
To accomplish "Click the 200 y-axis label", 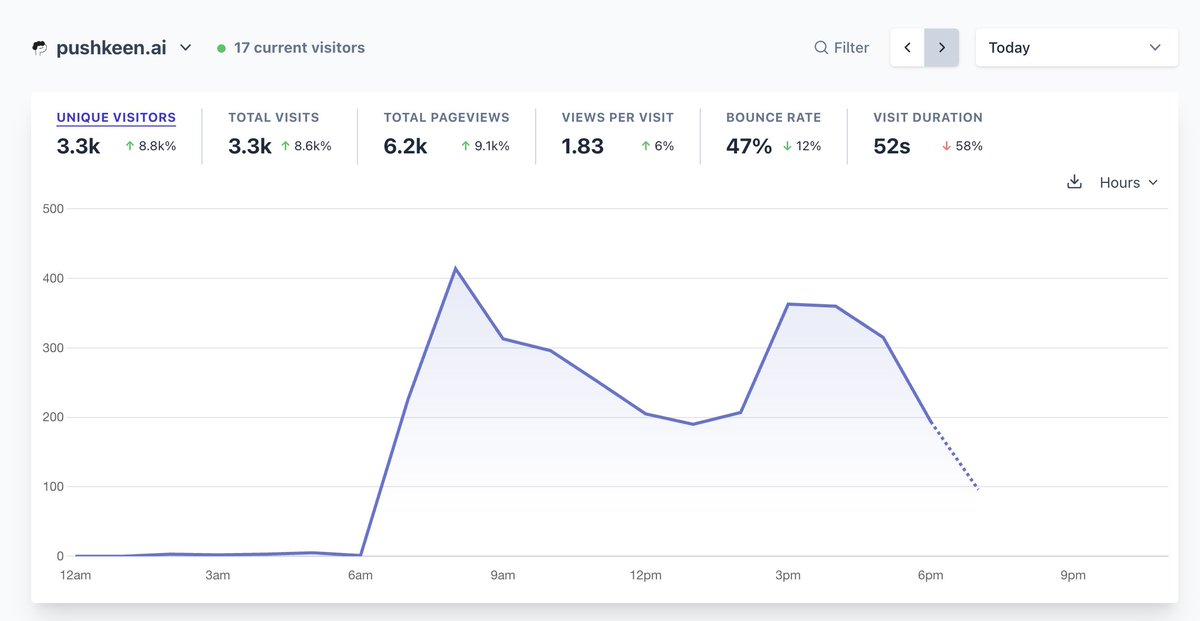I will [53, 417].
